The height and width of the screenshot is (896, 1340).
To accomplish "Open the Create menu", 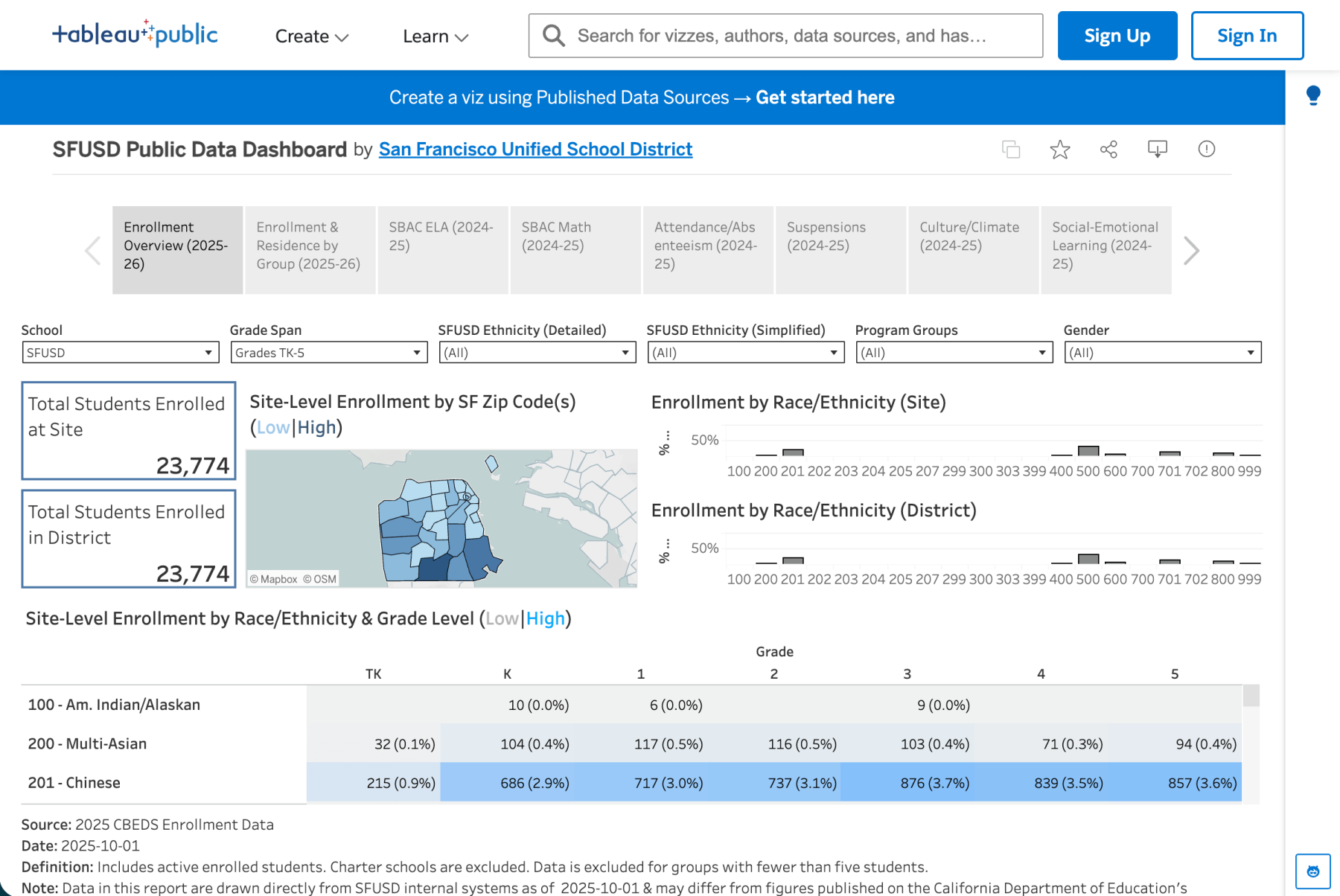I will coord(311,36).
